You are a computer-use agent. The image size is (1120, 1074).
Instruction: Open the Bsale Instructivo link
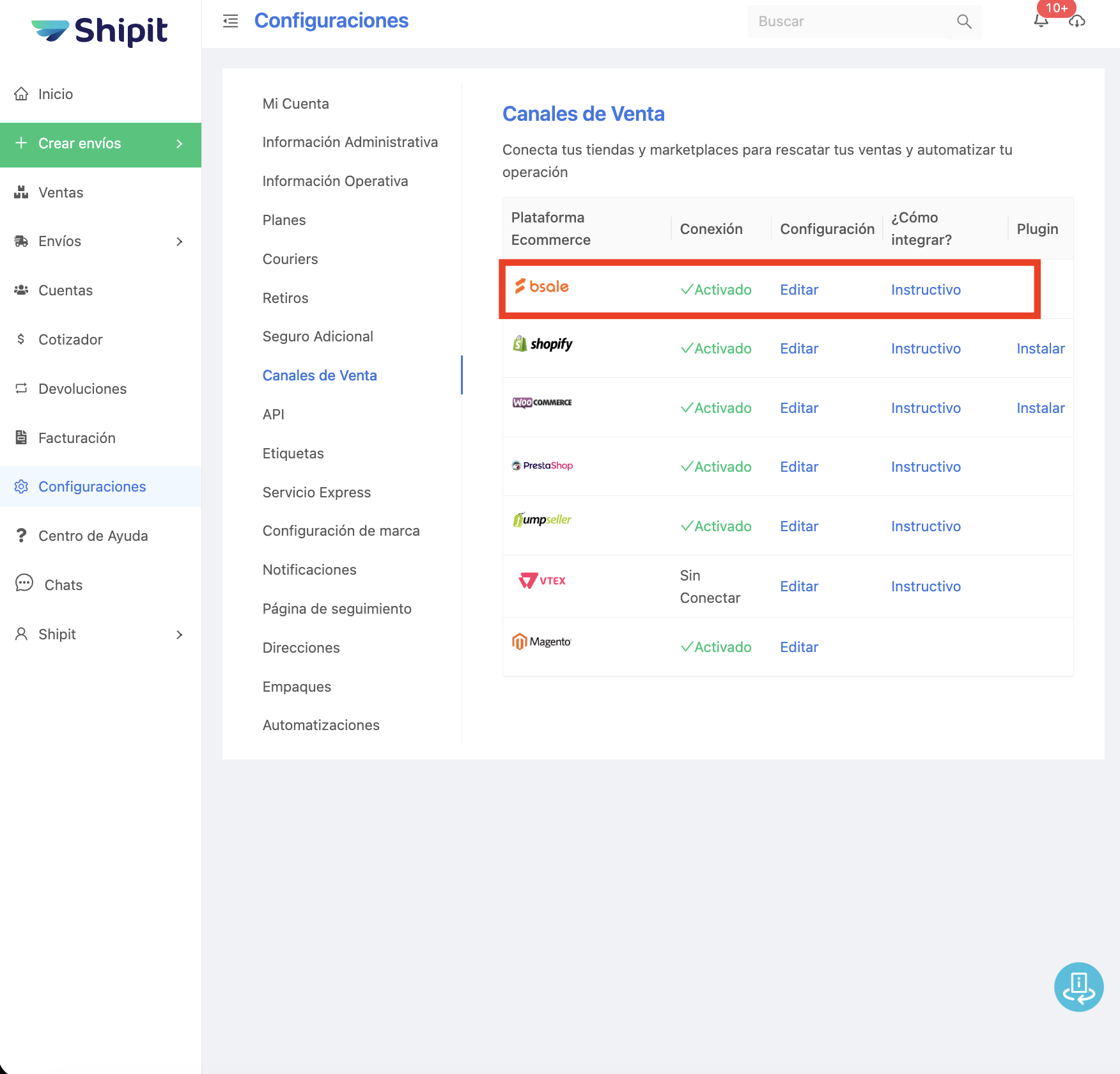[926, 290]
